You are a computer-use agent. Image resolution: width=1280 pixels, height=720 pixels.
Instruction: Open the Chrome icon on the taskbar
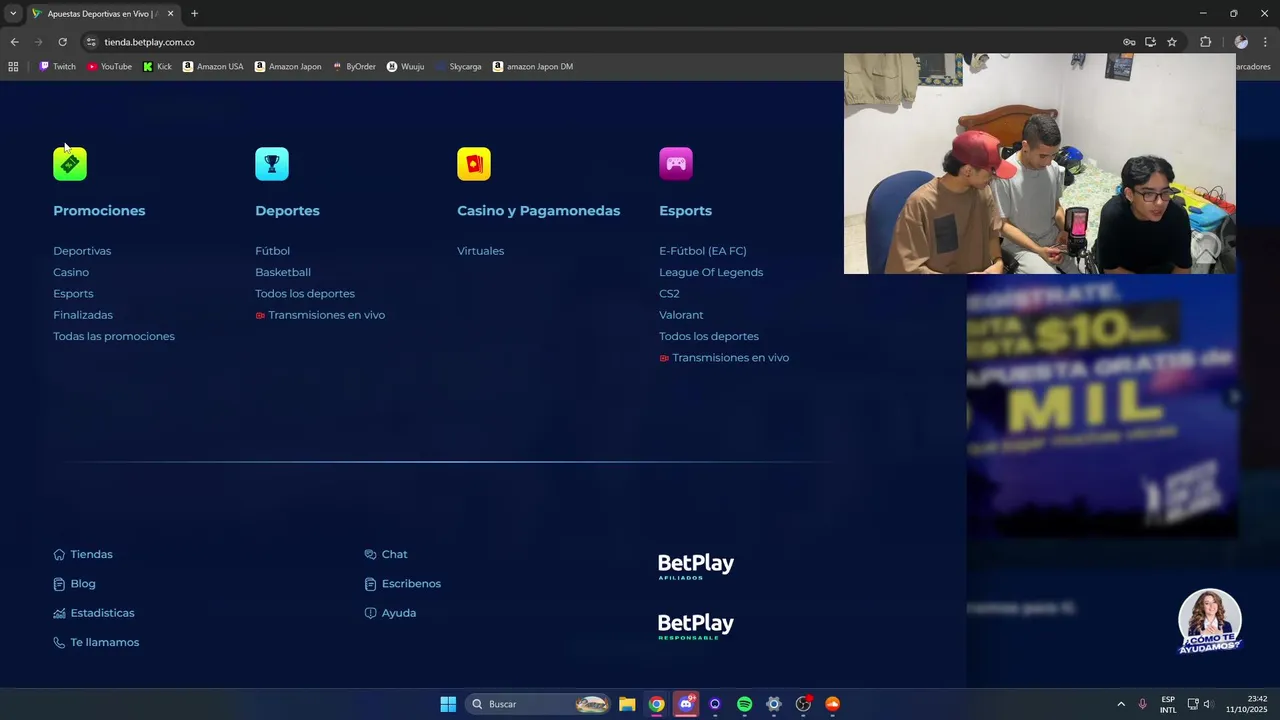click(656, 704)
